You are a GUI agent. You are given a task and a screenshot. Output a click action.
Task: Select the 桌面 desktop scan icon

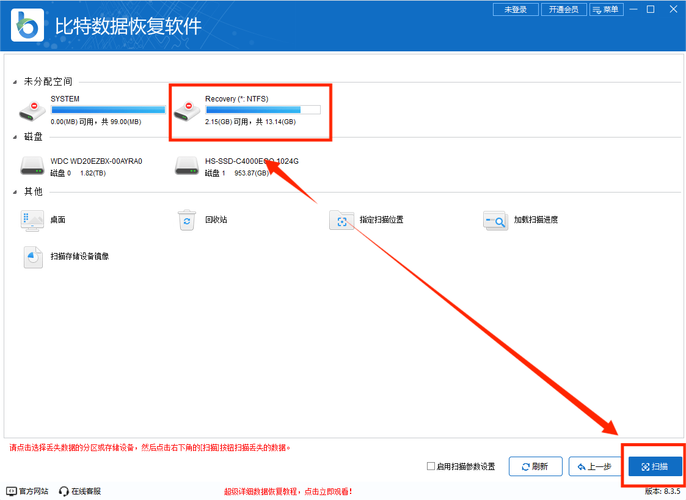pyautogui.click(x=32, y=220)
